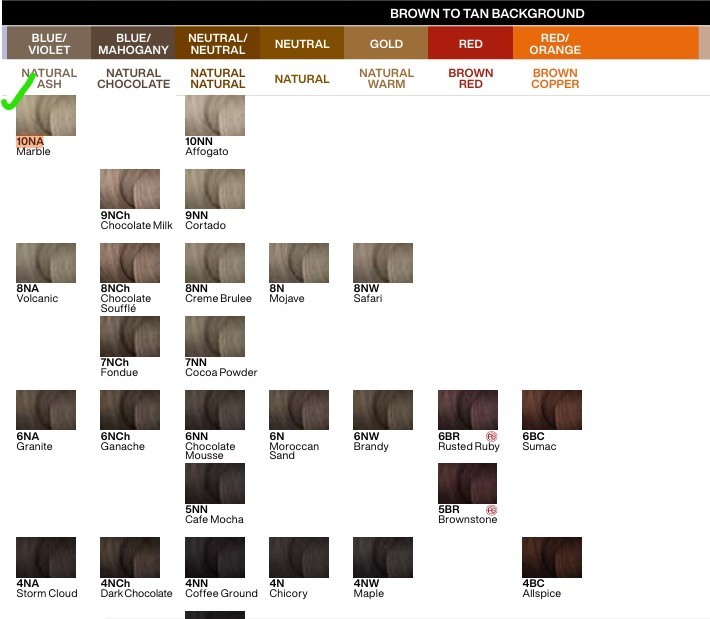Select the 4BC Allspice swatch
The width and height of the screenshot is (710, 619).
pyautogui.click(x=552, y=557)
